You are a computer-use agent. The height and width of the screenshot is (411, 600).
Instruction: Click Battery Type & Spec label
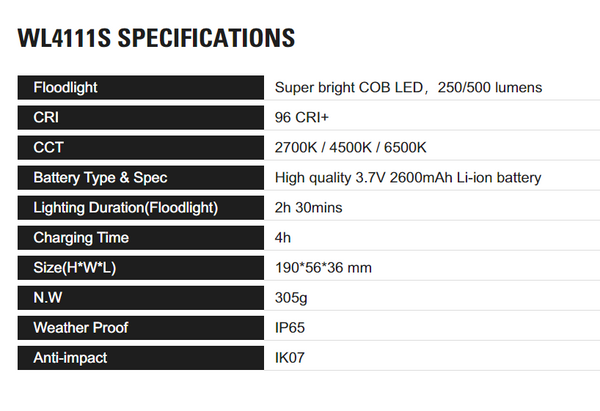click(140, 178)
